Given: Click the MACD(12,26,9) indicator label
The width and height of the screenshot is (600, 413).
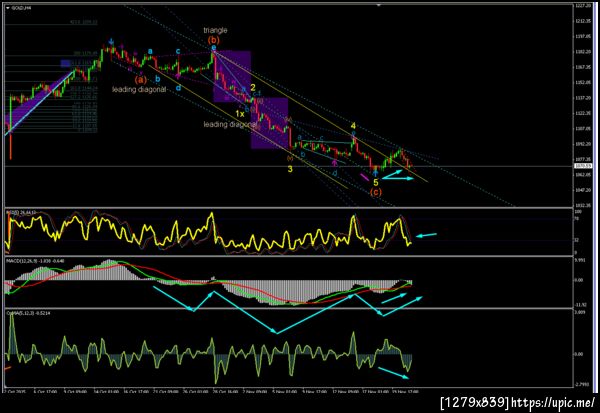Looking at the screenshot, I should point(35,261).
